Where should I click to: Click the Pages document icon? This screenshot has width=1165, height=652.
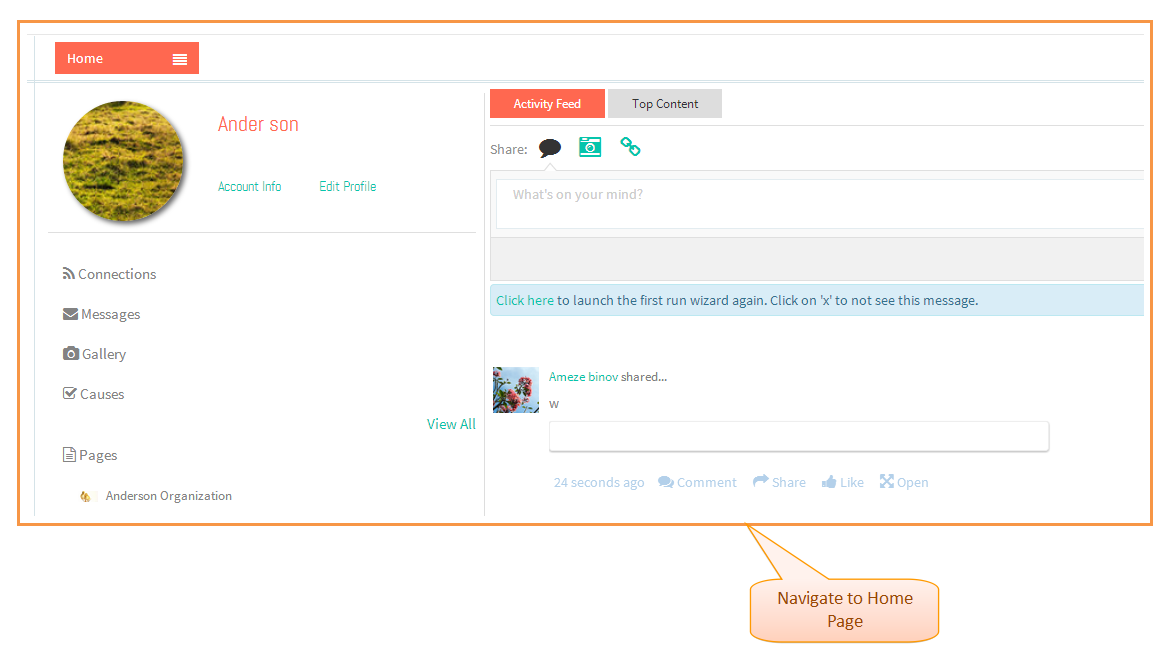click(x=69, y=454)
